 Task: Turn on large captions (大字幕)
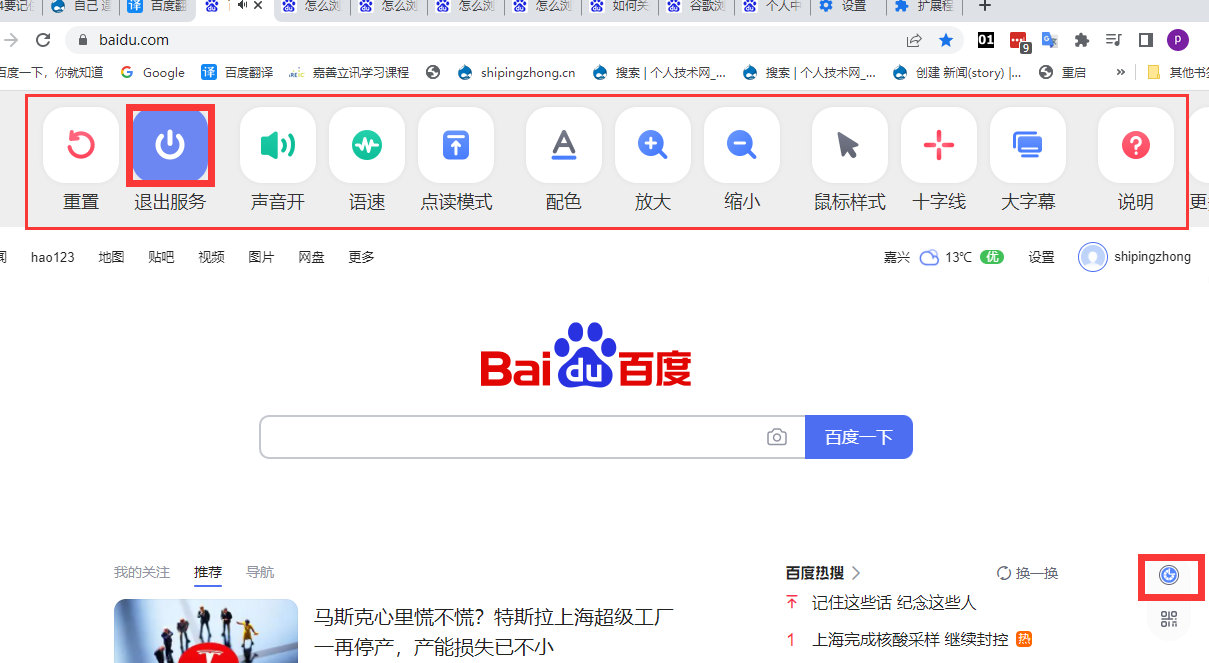click(1028, 146)
